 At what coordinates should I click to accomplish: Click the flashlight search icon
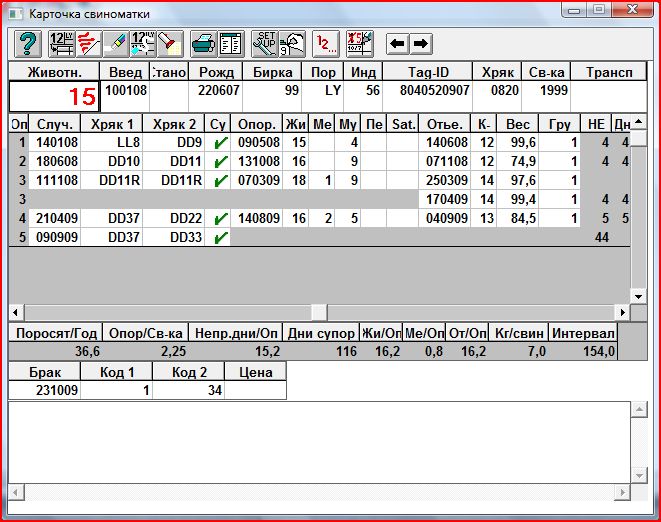point(169,44)
